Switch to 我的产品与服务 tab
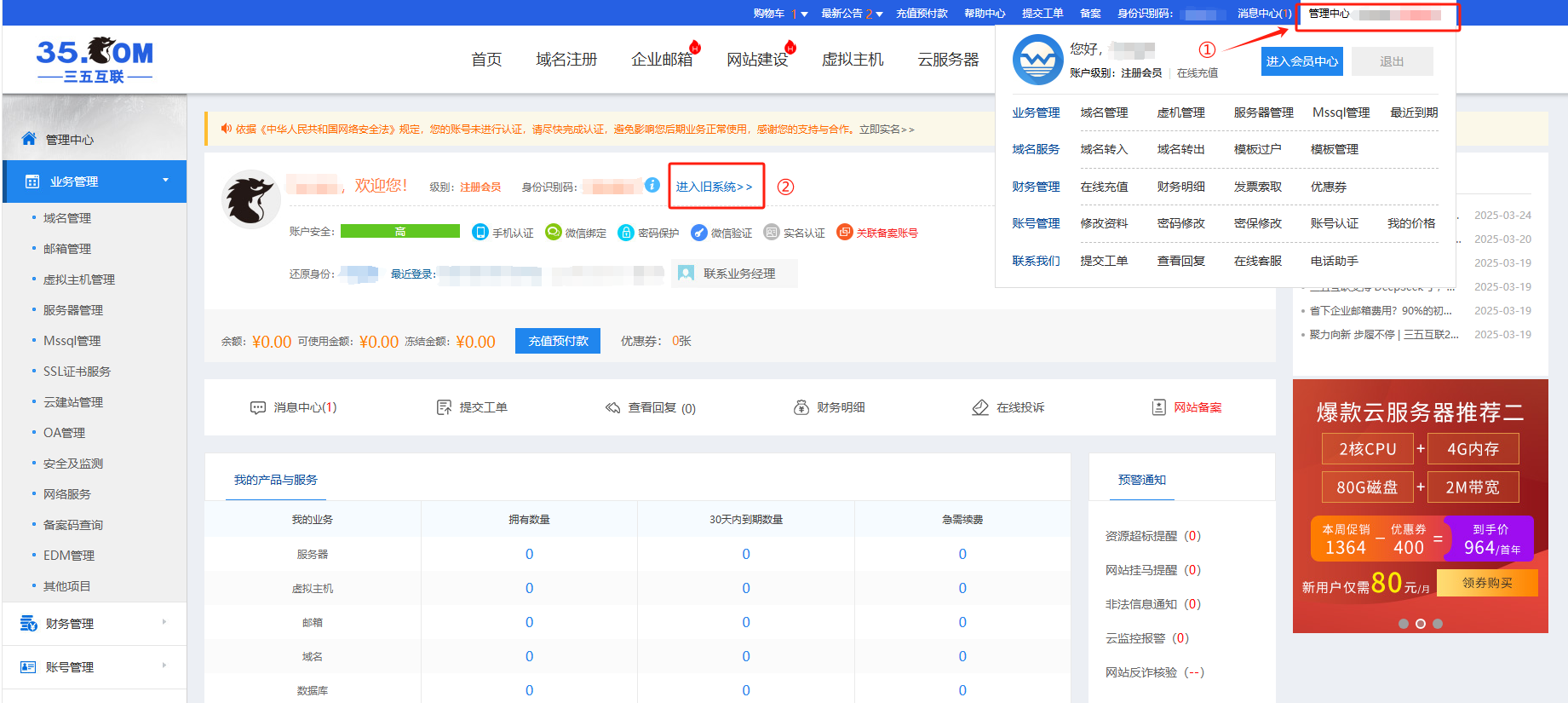 coord(276,481)
